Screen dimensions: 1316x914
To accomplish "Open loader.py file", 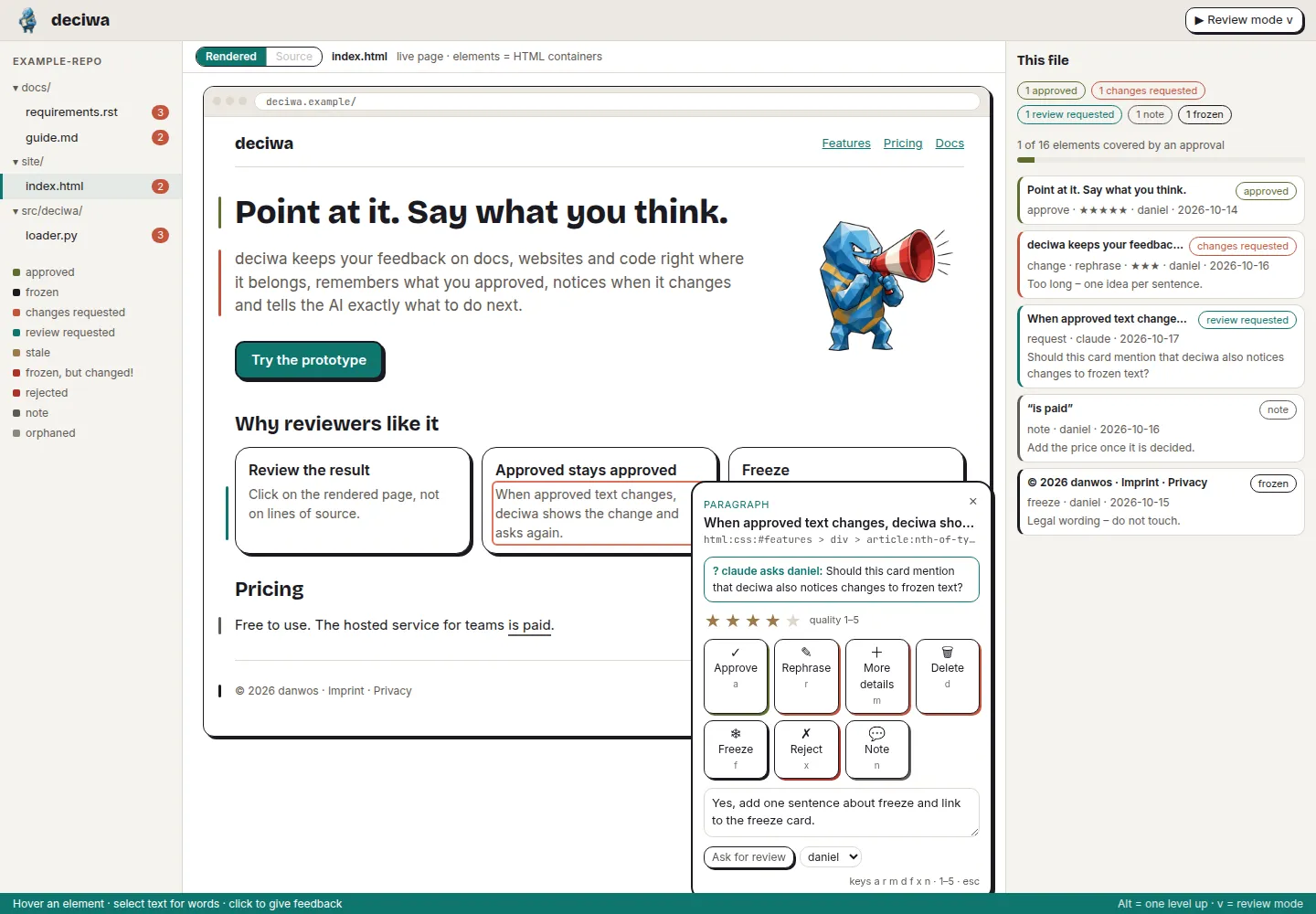I will point(91,236).
